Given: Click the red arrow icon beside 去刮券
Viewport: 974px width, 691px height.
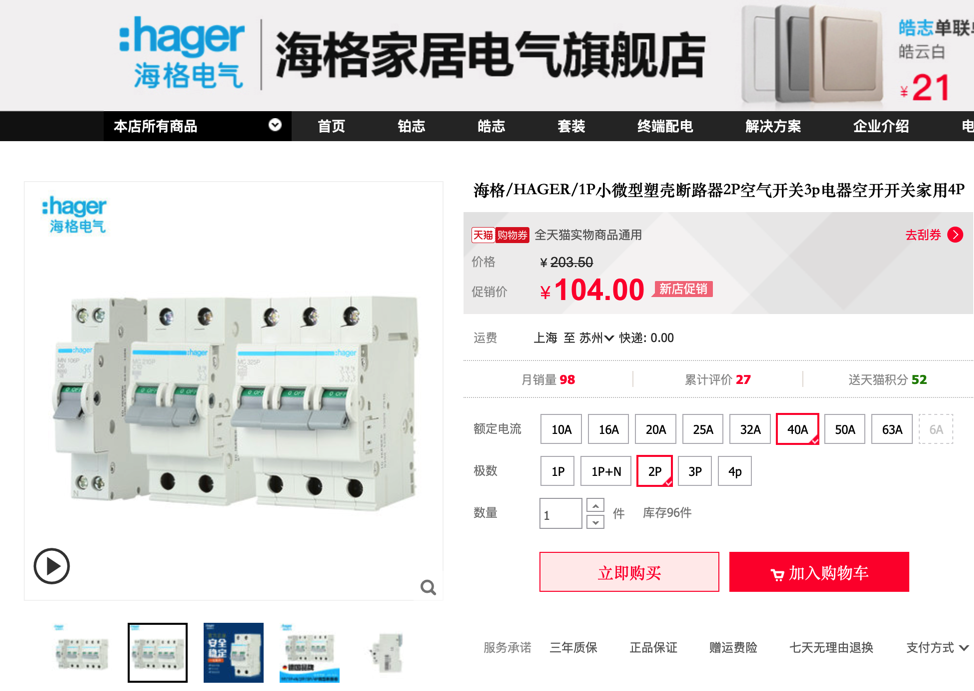Looking at the screenshot, I should [x=955, y=235].
